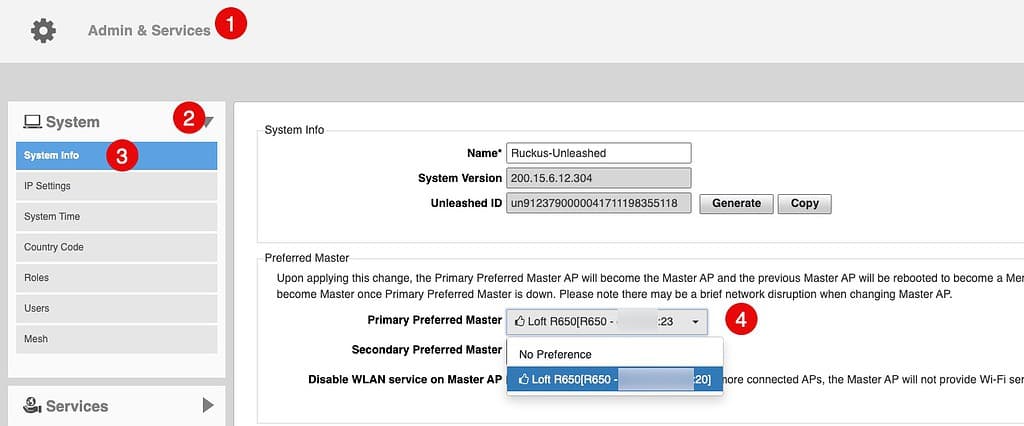Screen dimensions: 1024x426
Task: Click the Services section title
Action: coord(76,406)
